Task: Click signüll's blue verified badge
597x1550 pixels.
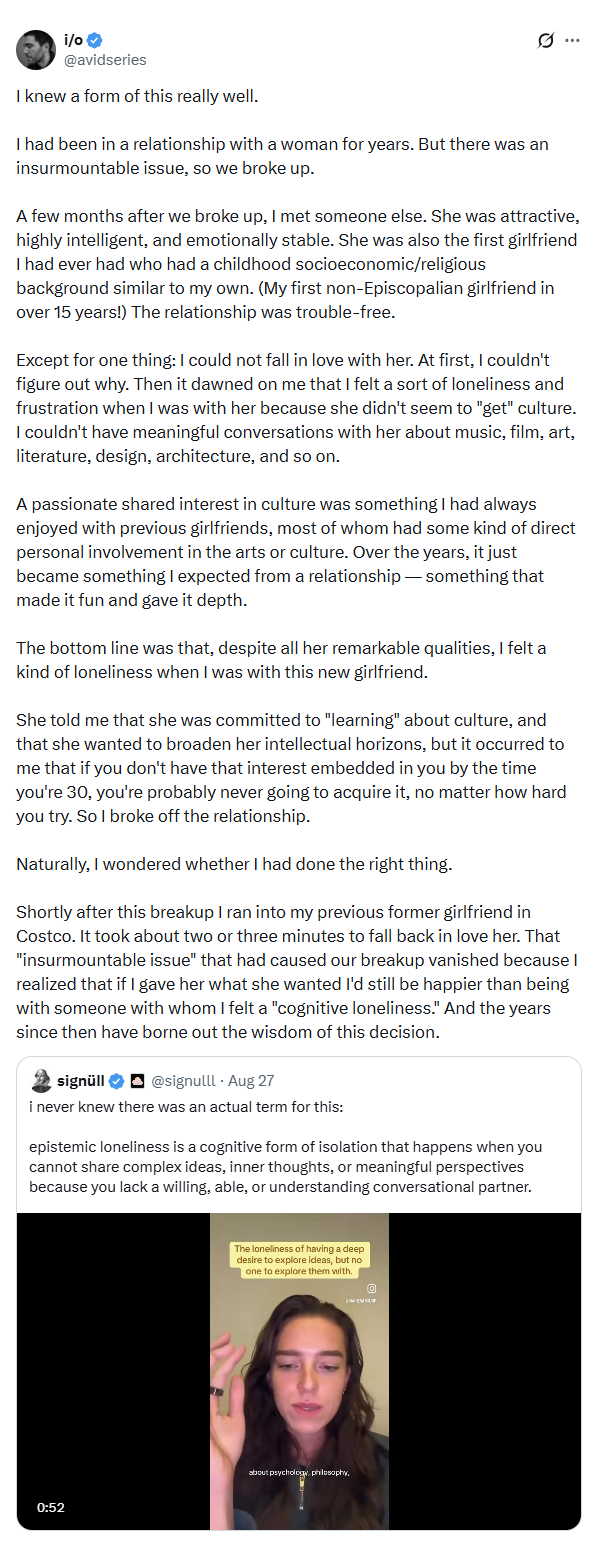Action: tap(116, 1081)
